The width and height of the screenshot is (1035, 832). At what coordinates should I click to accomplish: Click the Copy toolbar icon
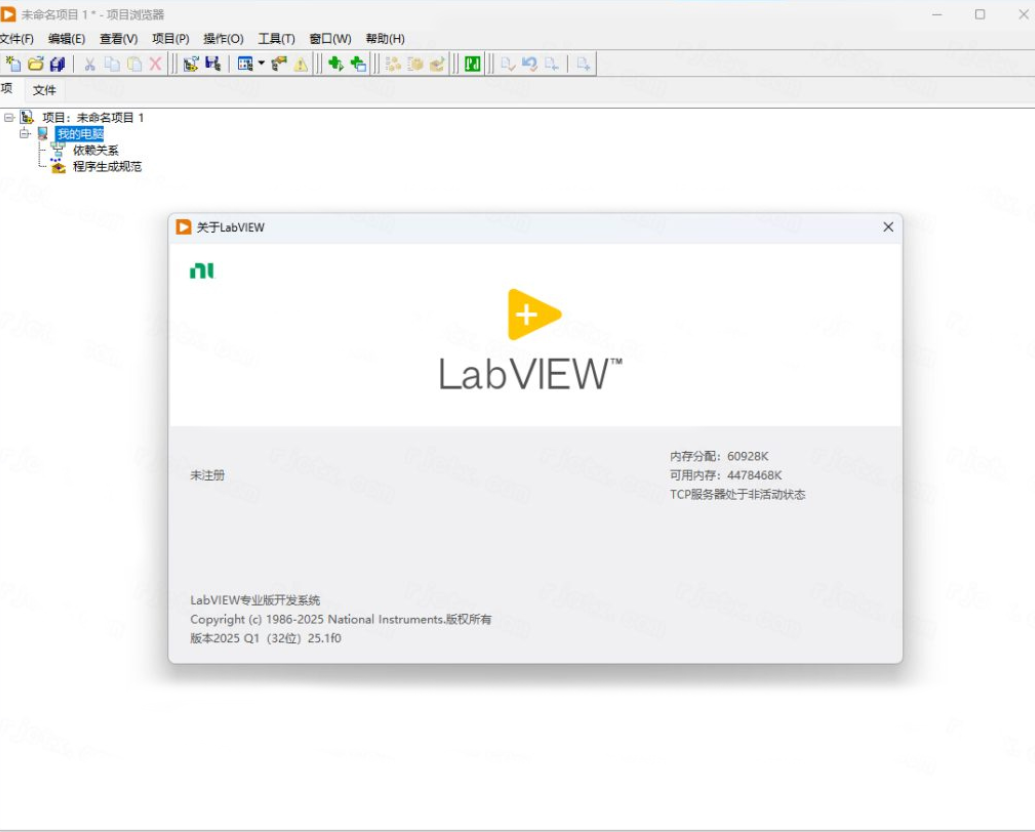tap(112, 64)
